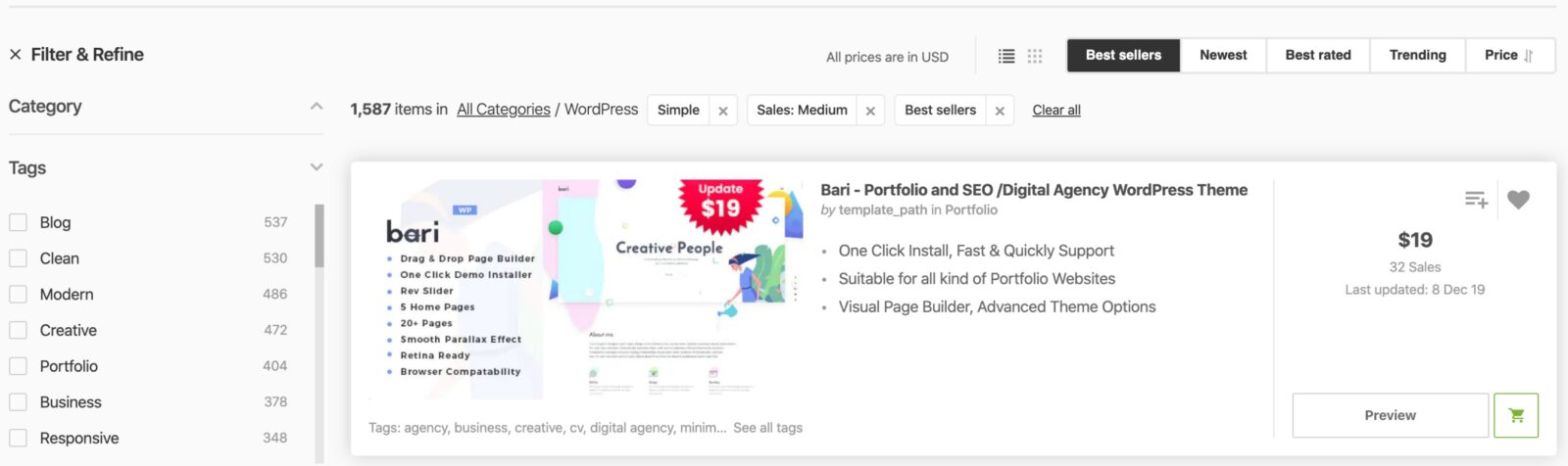This screenshot has width=1568, height=466.
Task: Tick the Responsive tag checkbox
Action: point(18,439)
